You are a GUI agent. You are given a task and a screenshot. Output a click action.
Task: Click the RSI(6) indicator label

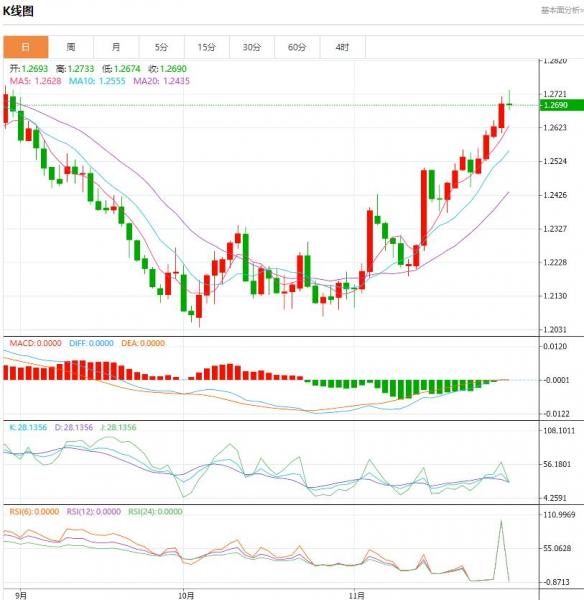coord(34,512)
